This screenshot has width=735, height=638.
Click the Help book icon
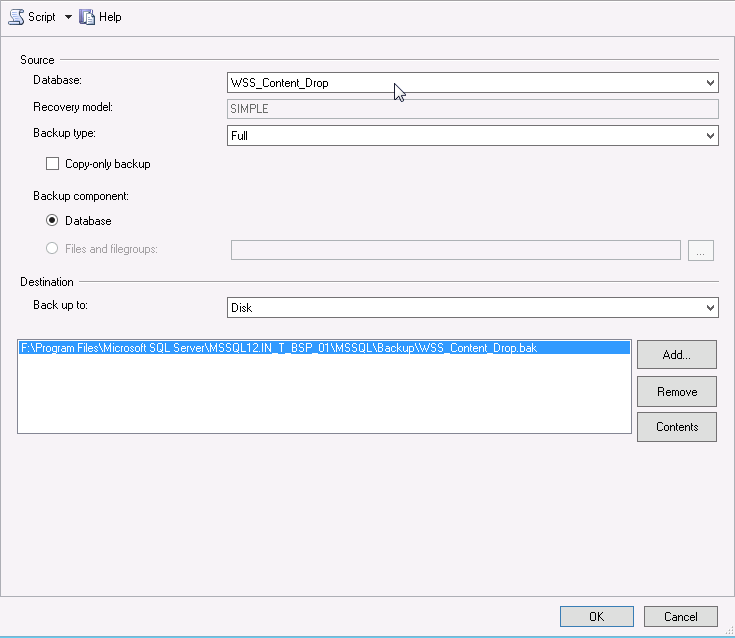pos(87,17)
